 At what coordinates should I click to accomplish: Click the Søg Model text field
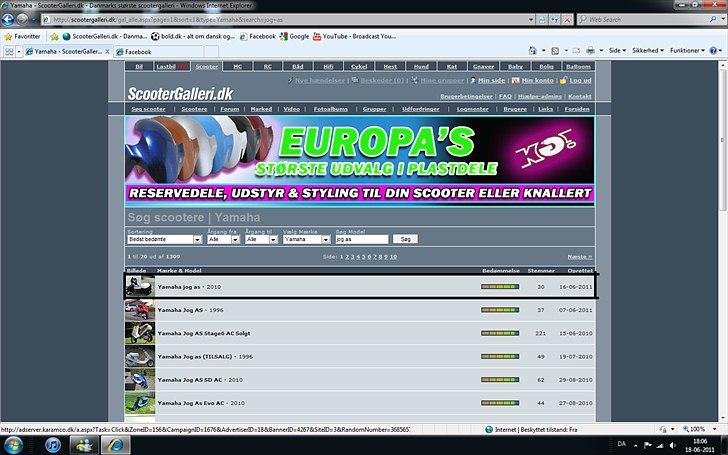[x=361, y=240]
